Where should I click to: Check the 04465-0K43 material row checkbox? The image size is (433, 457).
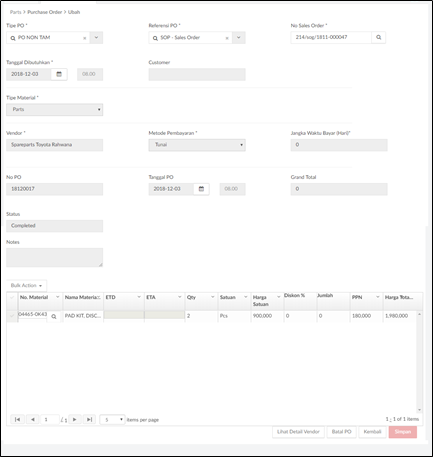(12, 316)
